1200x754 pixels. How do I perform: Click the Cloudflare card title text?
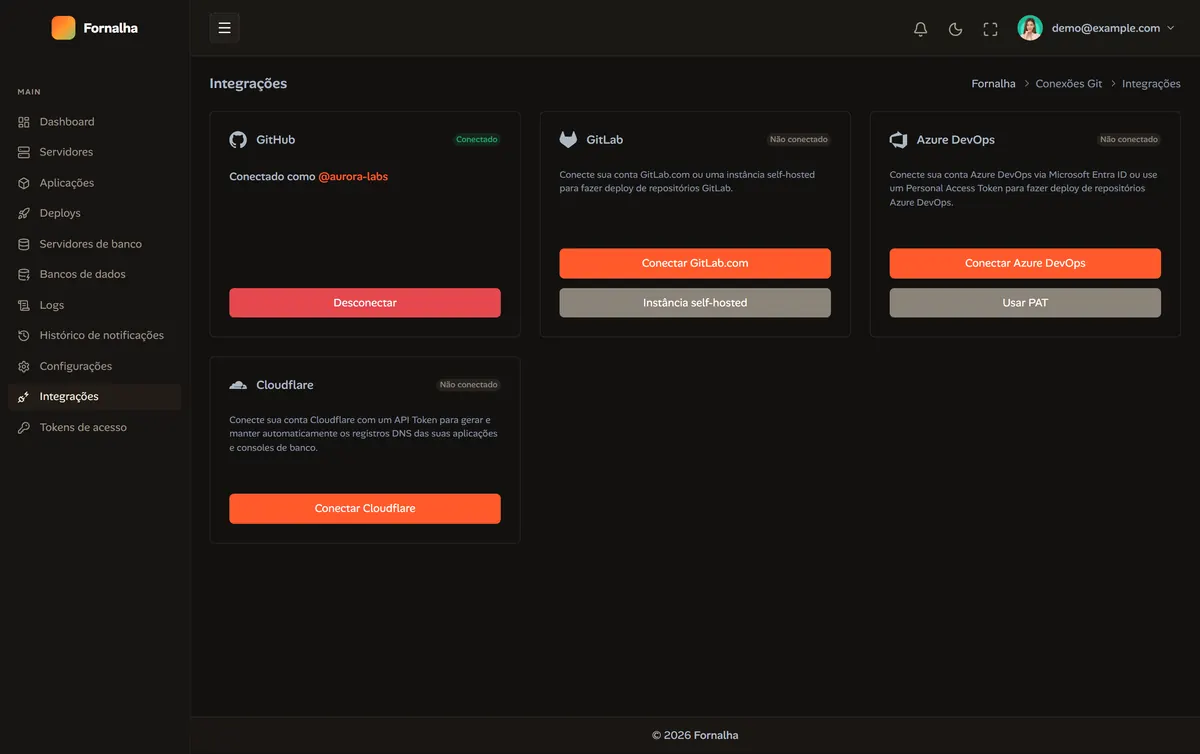285,385
